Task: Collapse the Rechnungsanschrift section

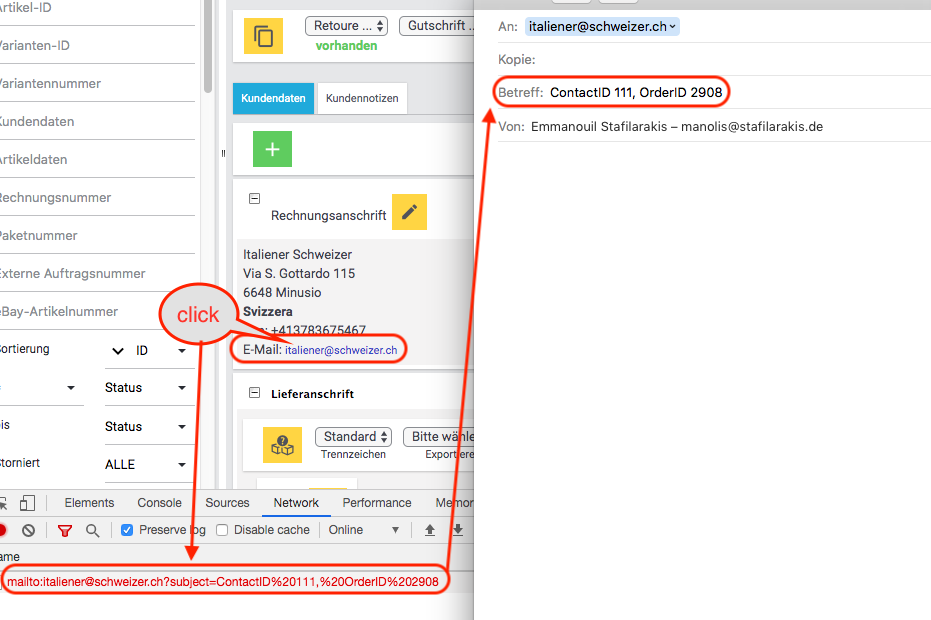Action: point(254,199)
